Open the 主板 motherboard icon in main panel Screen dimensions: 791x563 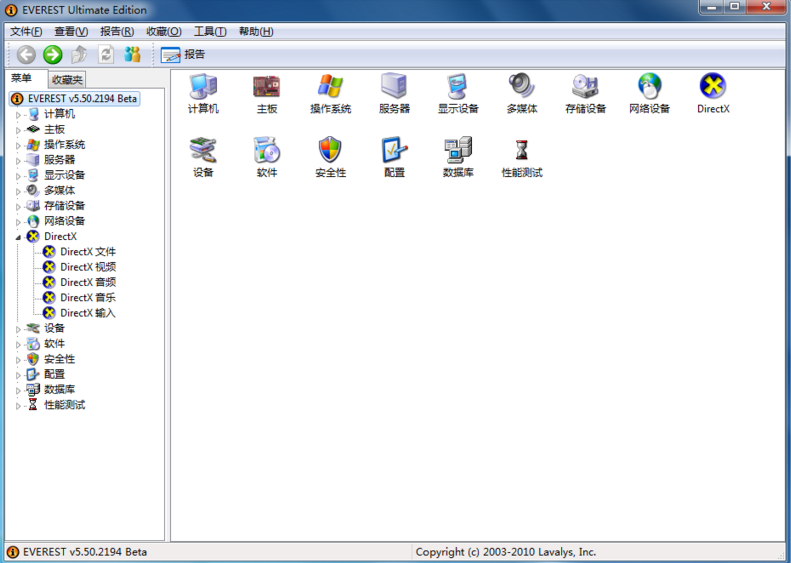266,94
